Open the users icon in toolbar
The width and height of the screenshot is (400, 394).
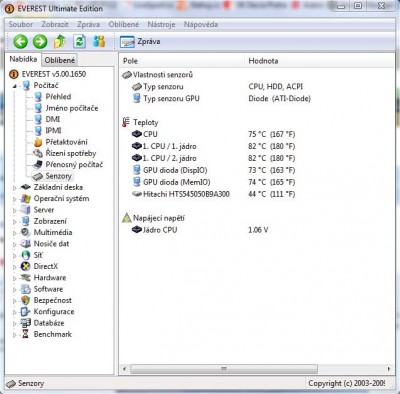(99, 42)
